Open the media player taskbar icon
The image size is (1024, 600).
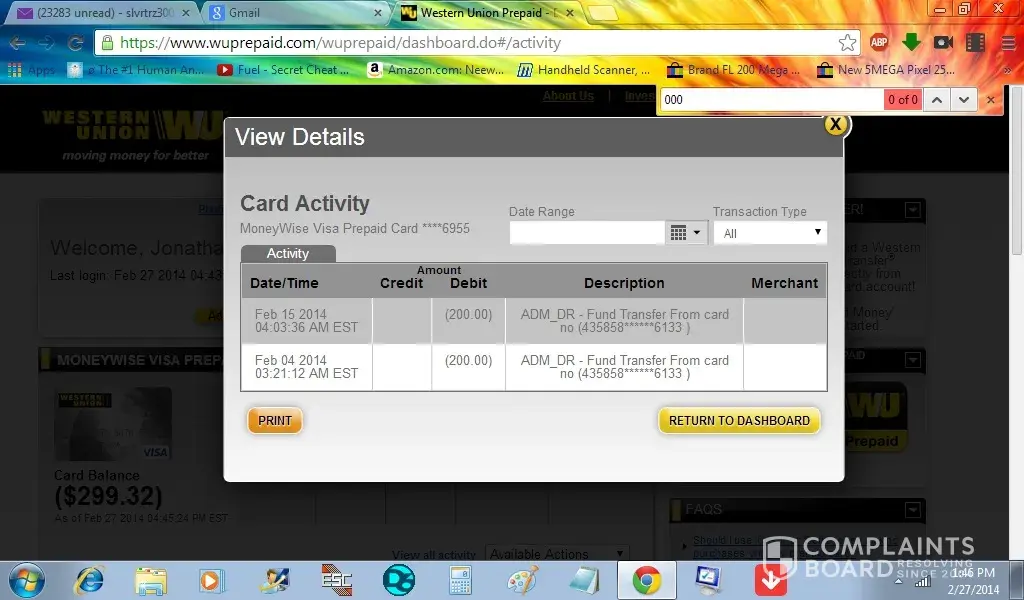tap(212, 580)
